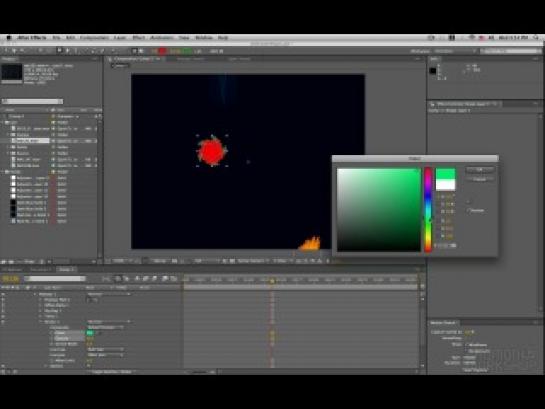545x409 pixels.
Task: Toggle Wireframe checkbox in Motion Sketch
Action: pyautogui.click(x=466, y=345)
